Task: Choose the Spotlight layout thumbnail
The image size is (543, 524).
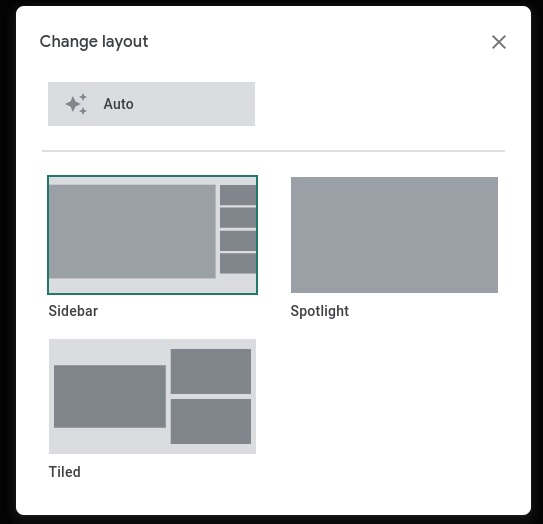Action: (x=394, y=235)
